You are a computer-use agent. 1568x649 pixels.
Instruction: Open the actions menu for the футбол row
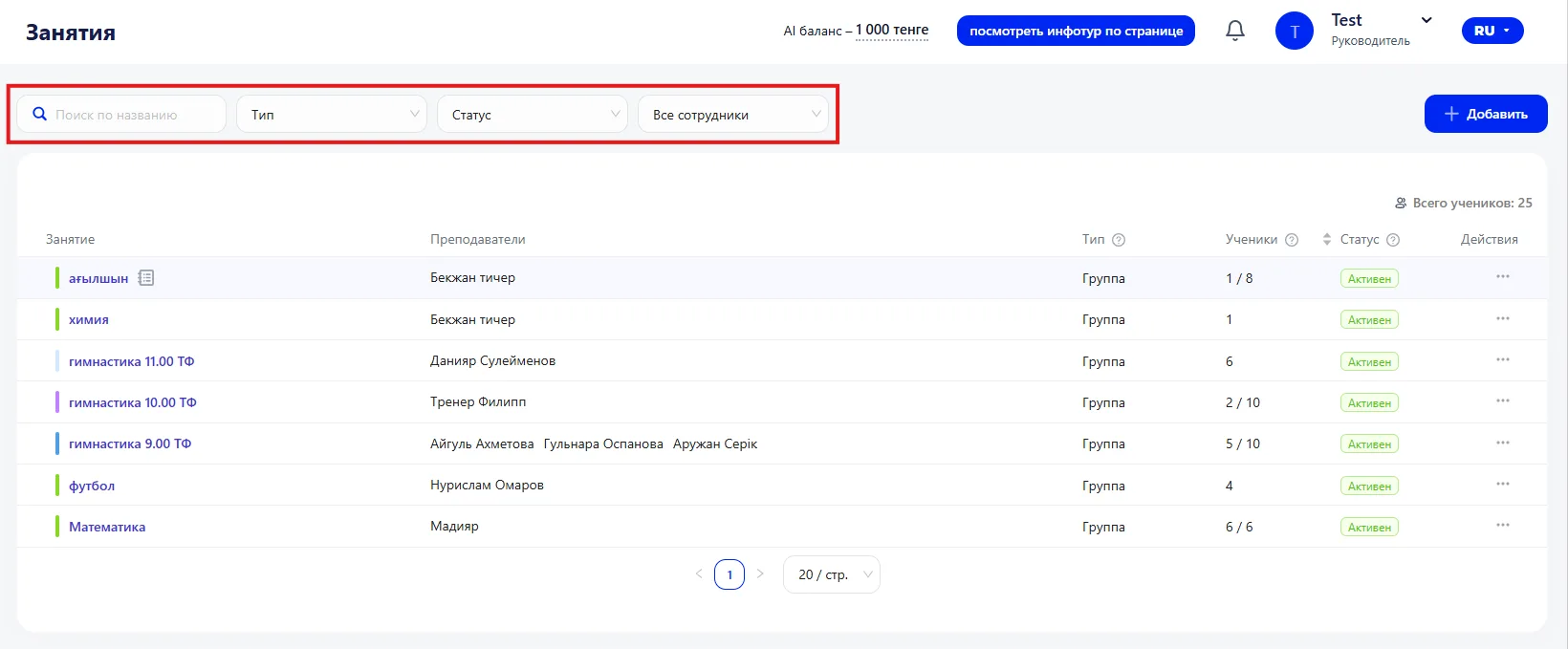1503,484
